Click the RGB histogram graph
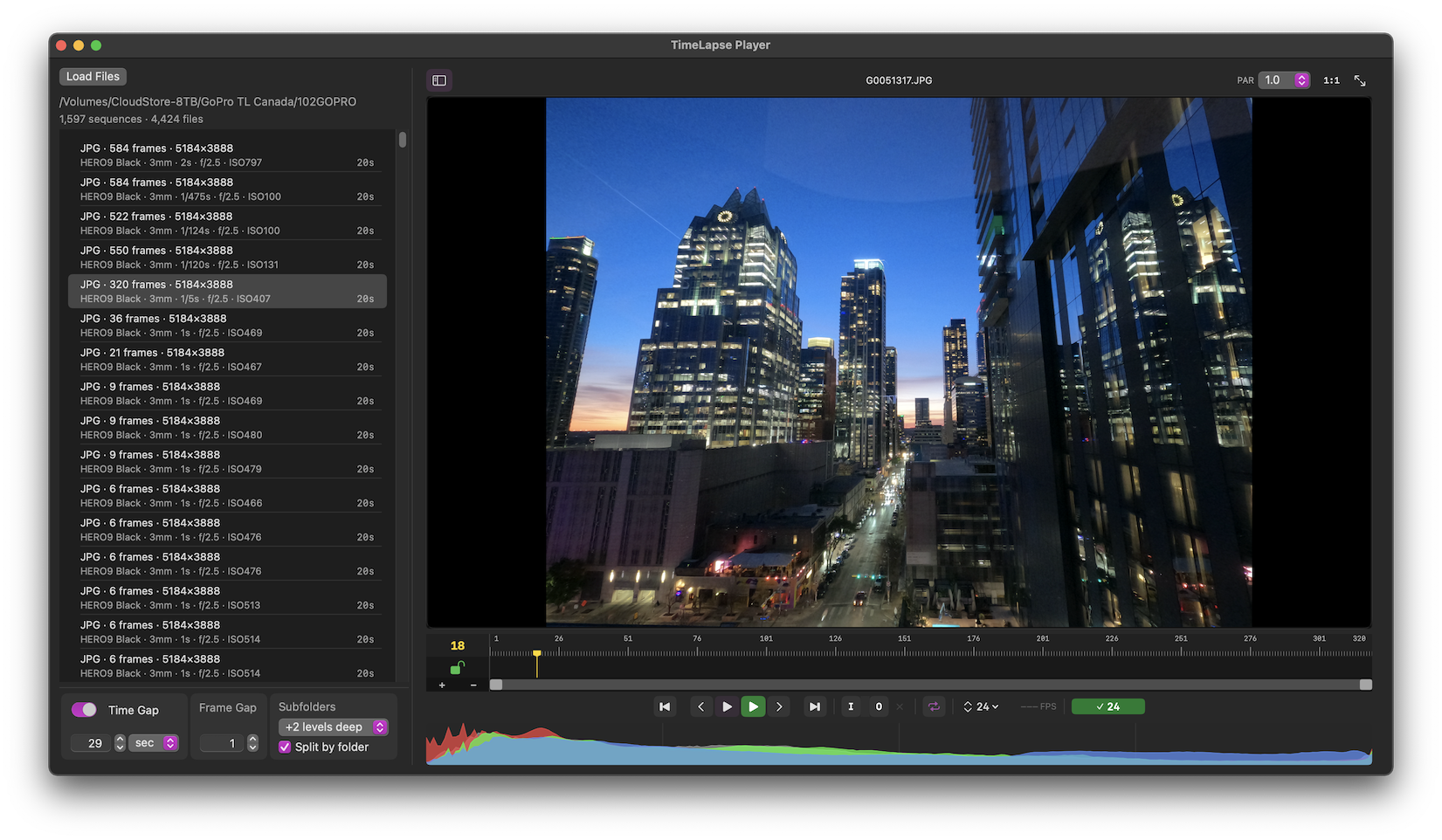This screenshot has width=1442, height=840. click(899, 743)
